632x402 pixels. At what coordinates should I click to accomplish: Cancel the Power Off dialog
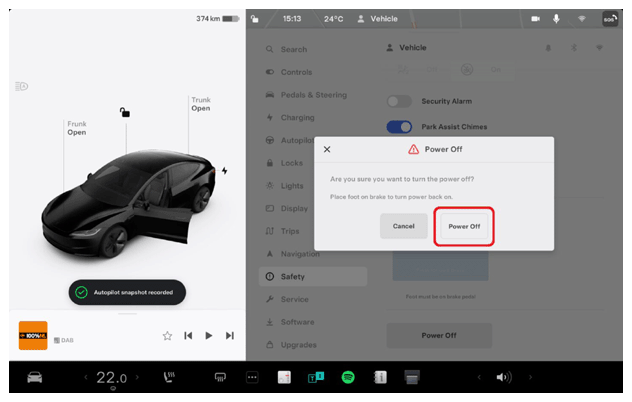(x=403, y=226)
